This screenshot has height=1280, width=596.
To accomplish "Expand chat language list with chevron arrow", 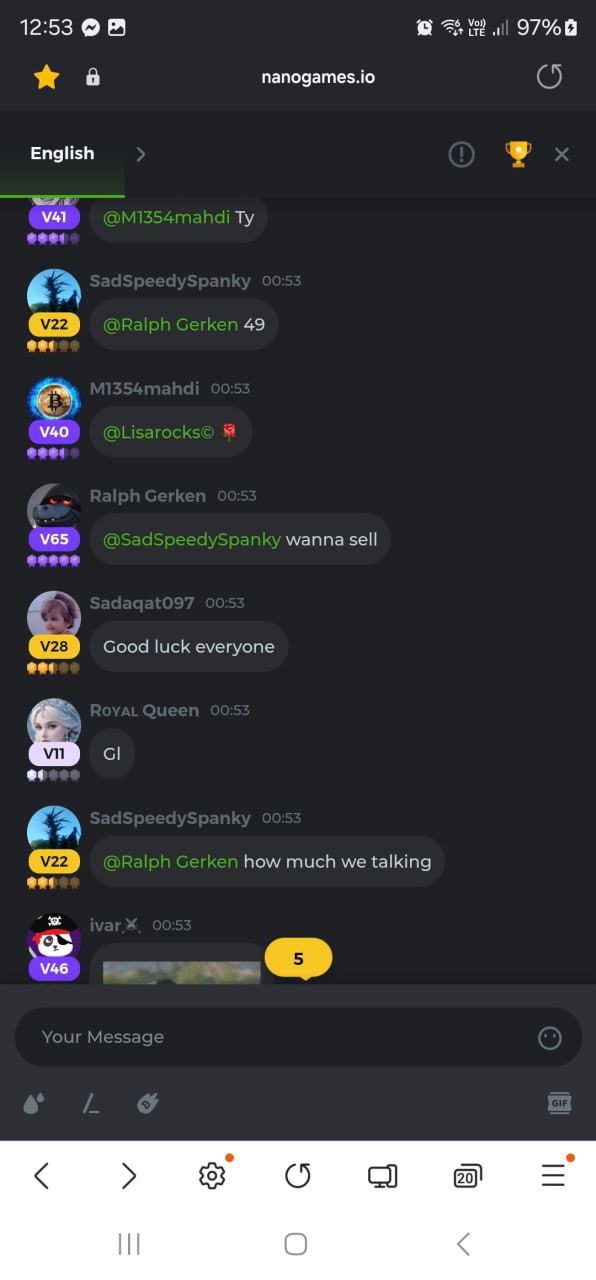I will click(141, 154).
